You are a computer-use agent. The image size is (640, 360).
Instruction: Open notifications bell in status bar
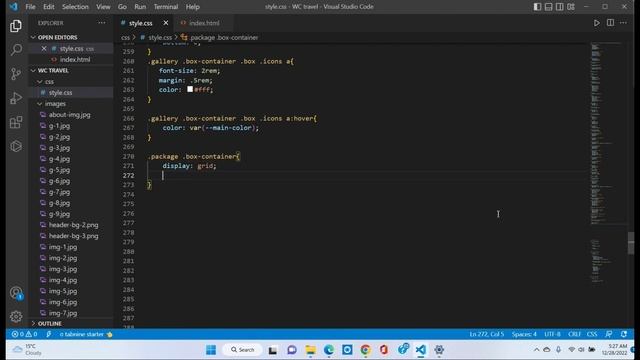(x=624, y=334)
